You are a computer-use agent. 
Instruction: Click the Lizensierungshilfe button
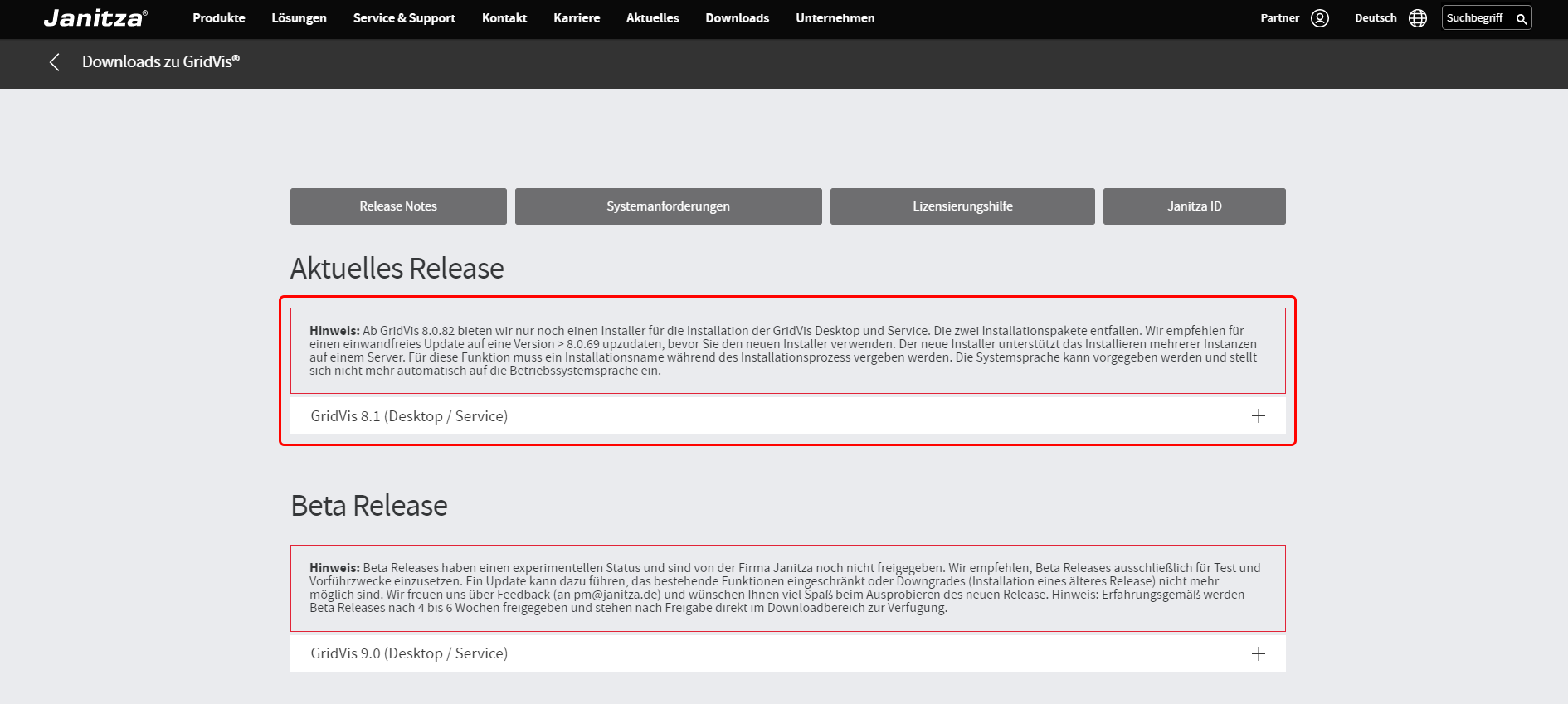tap(962, 206)
